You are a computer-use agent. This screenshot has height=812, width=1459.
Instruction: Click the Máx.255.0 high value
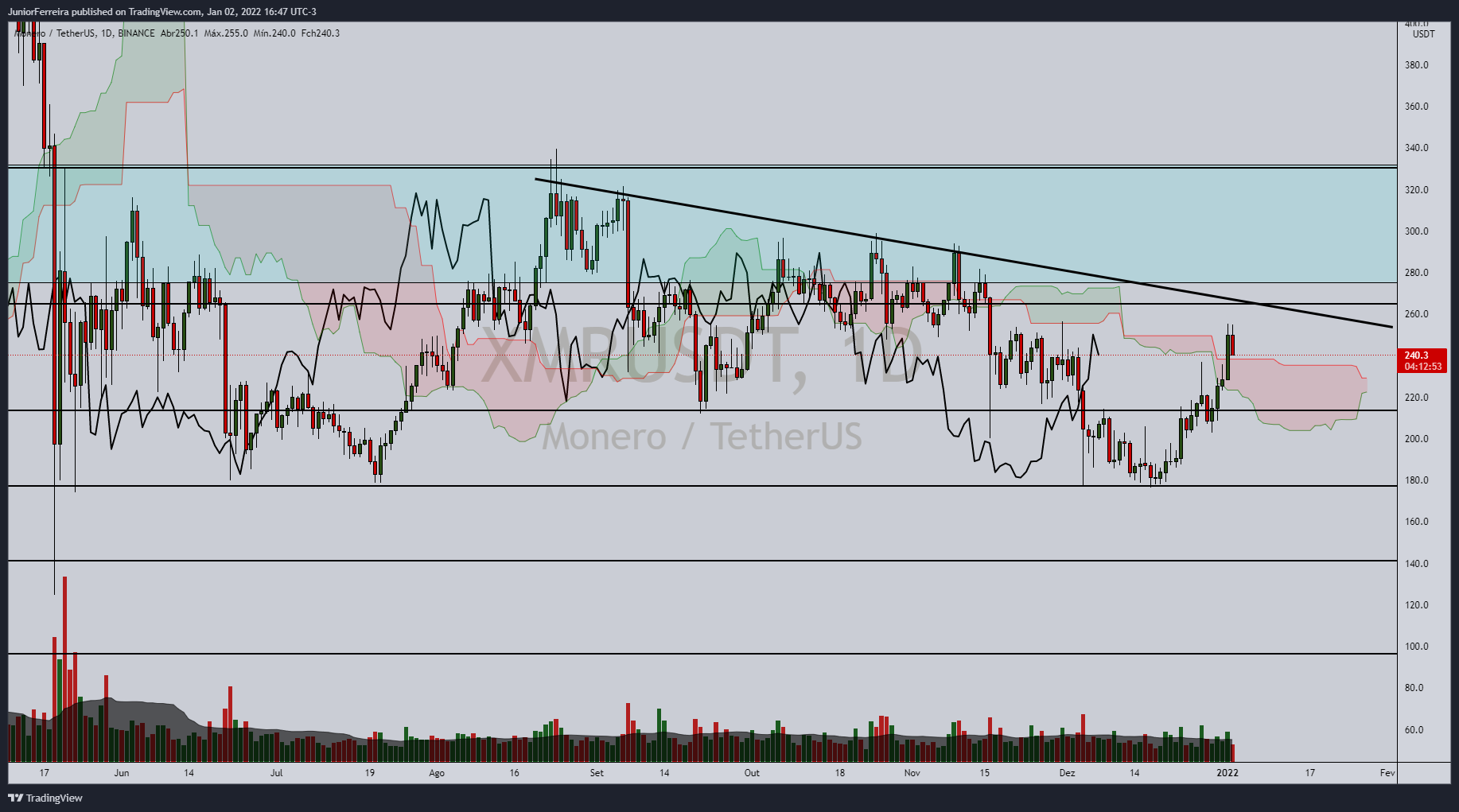coord(226,33)
